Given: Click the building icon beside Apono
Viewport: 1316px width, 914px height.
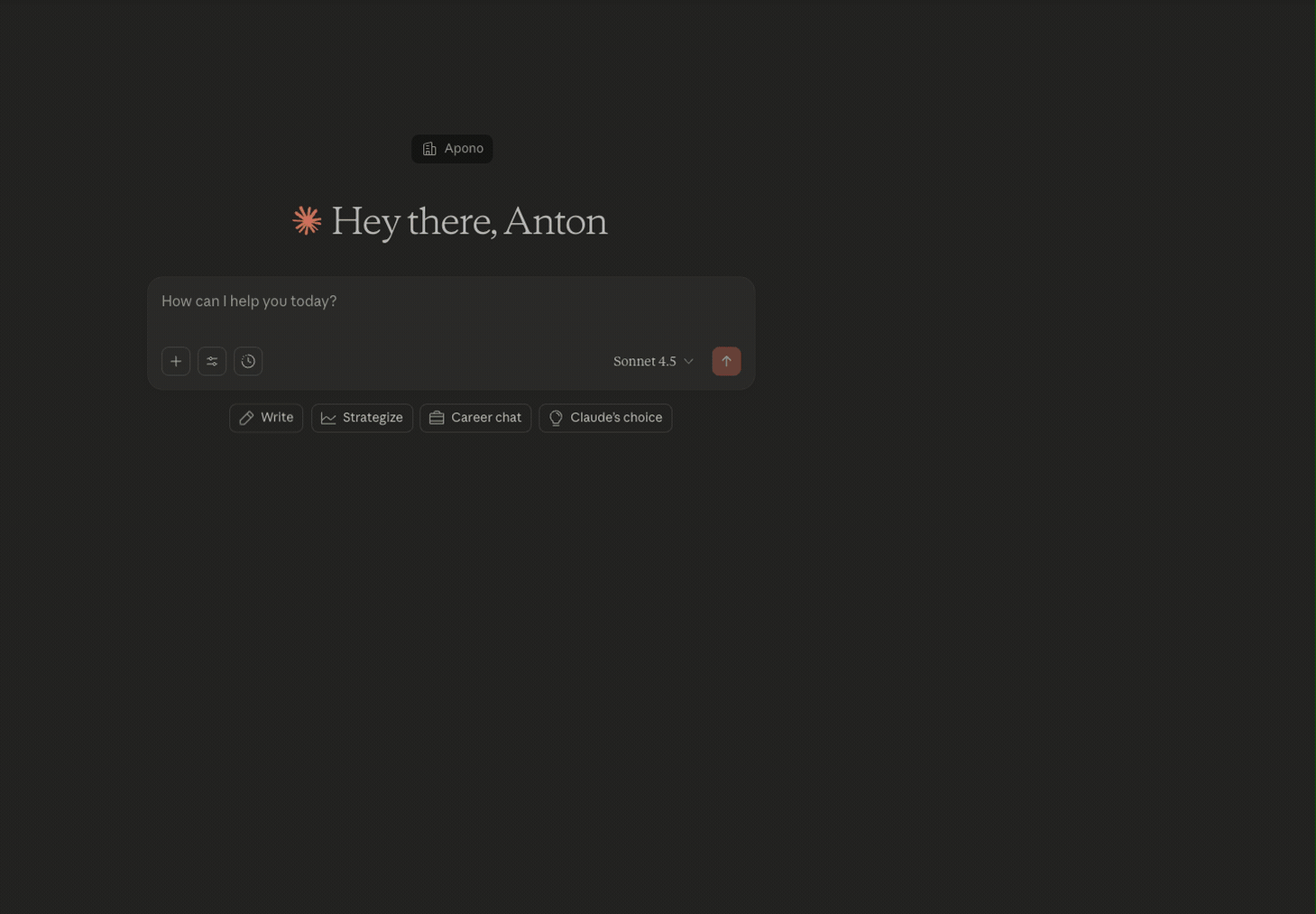Looking at the screenshot, I should point(429,149).
